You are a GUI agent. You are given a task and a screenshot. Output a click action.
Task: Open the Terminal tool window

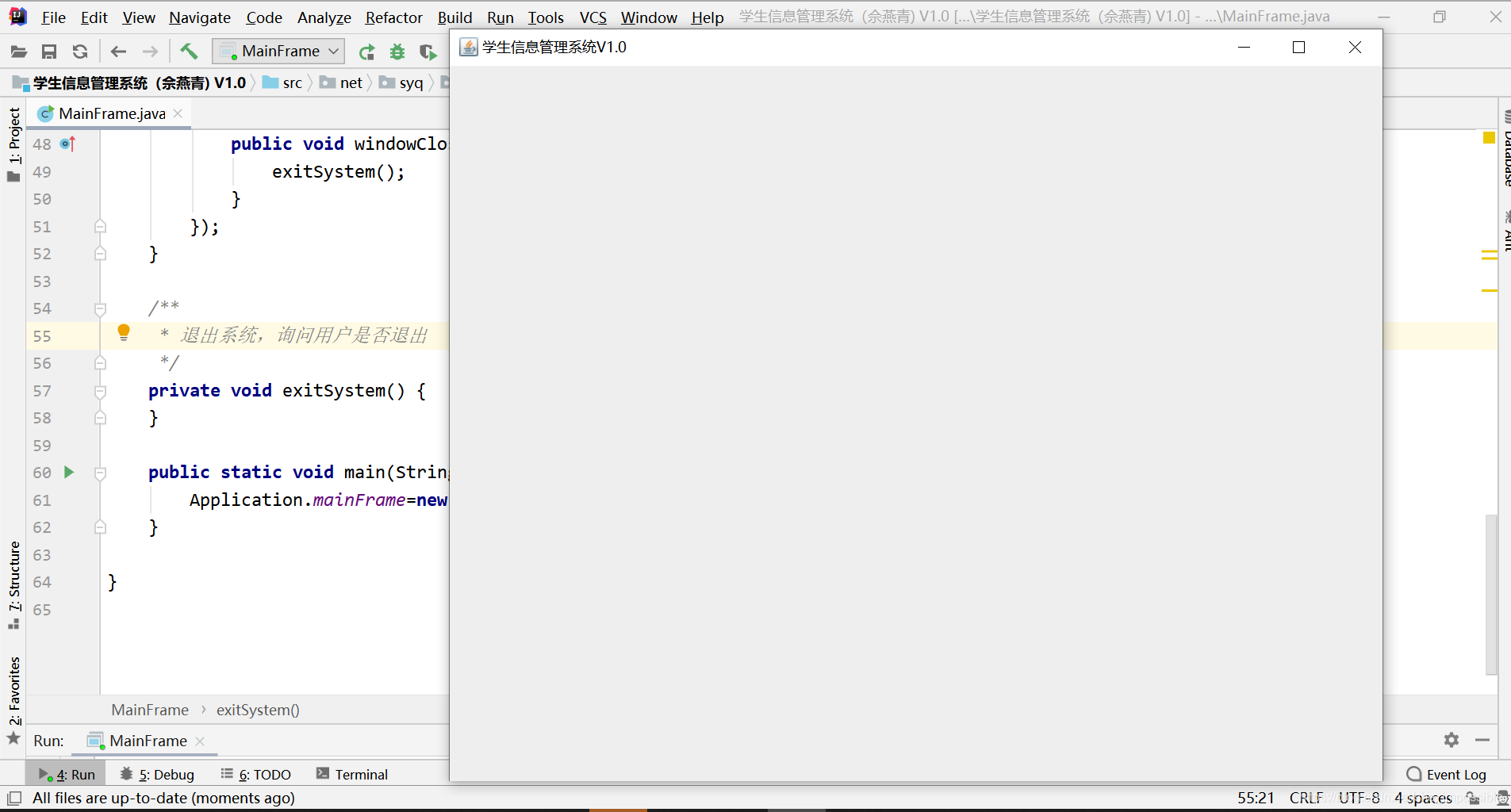352,775
